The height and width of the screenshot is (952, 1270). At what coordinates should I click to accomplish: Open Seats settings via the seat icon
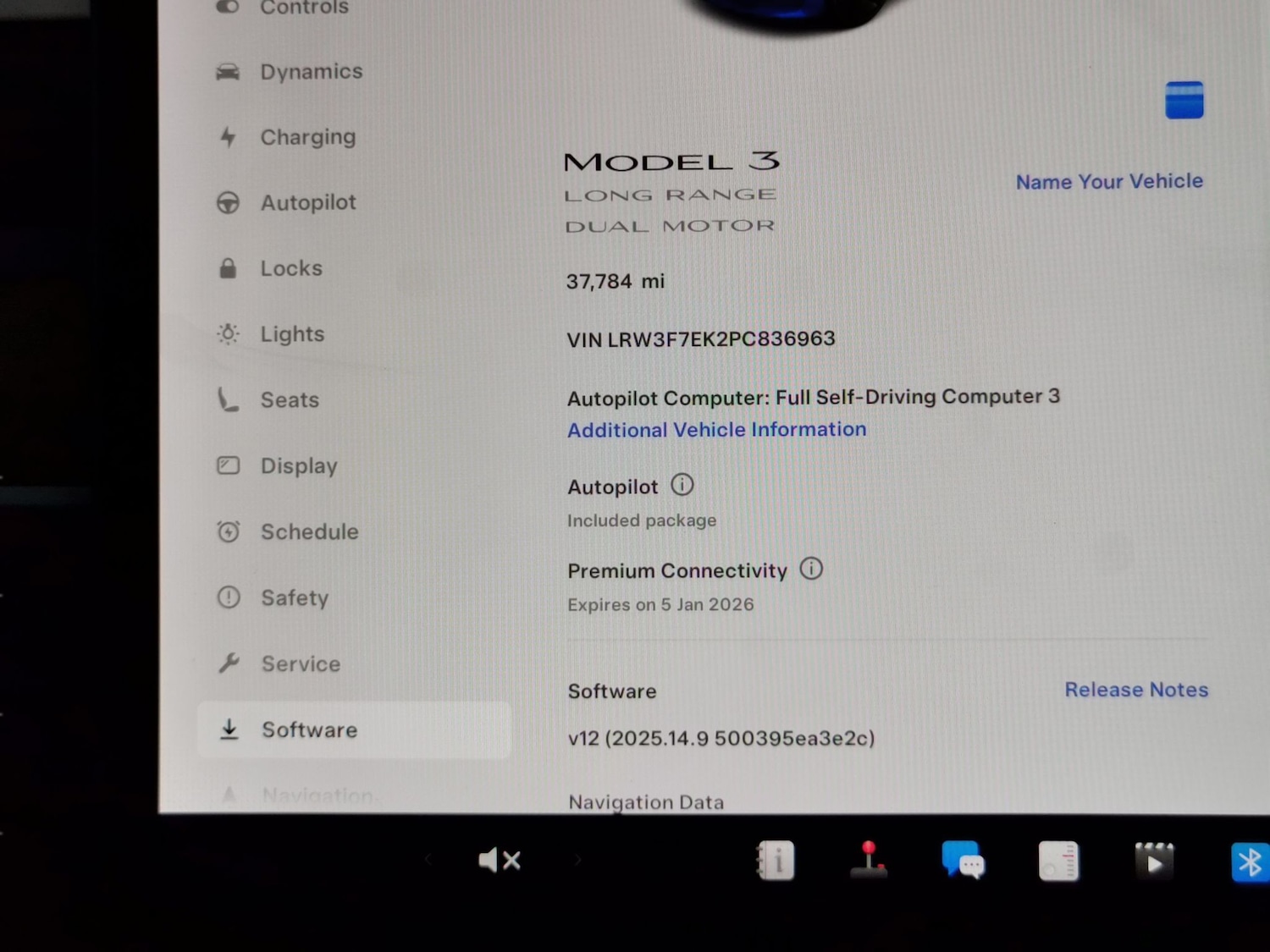[x=226, y=399]
